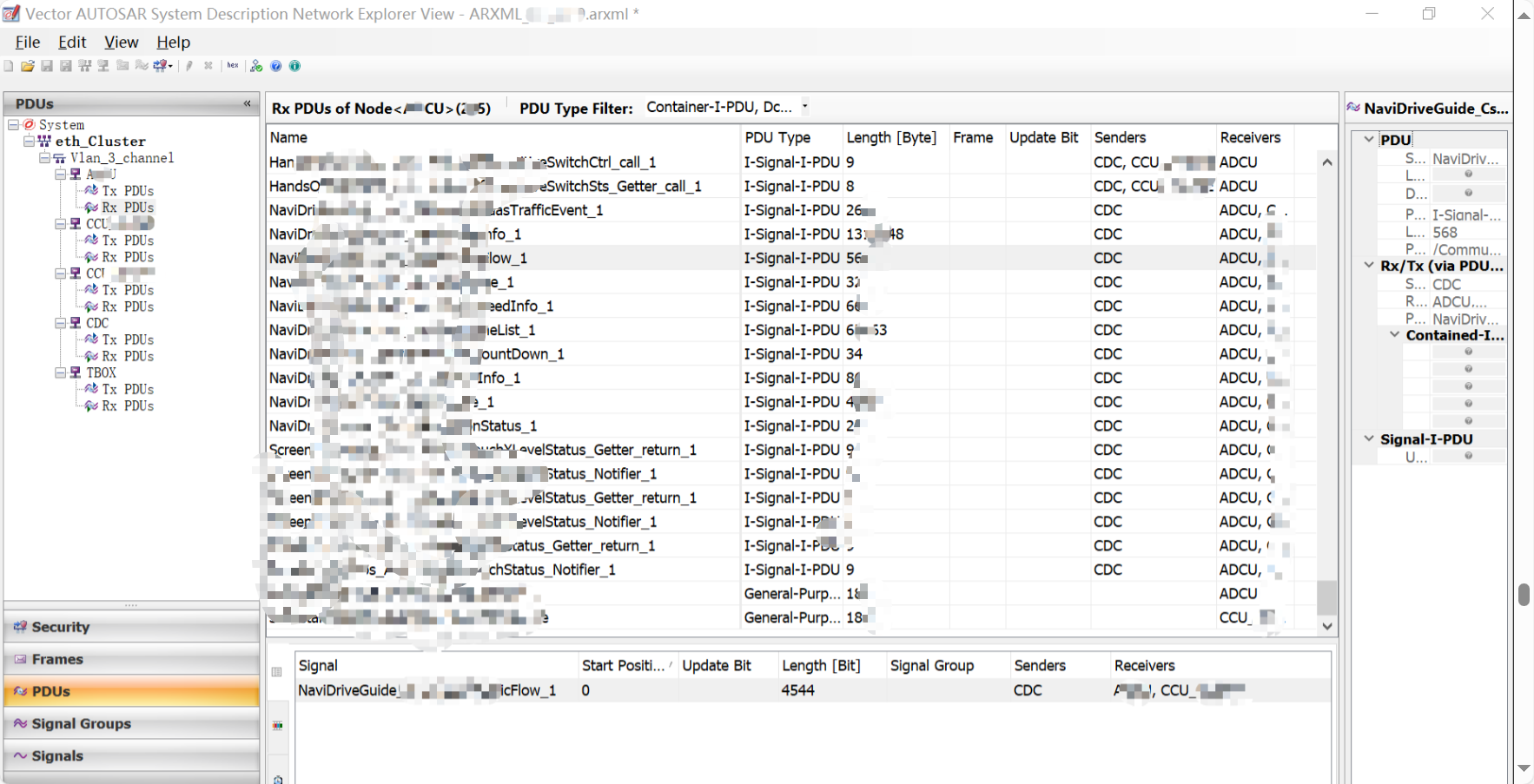Open the Signals navigation section
Viewport: 1534px width, 784px height.
click(x=131, y=755)
